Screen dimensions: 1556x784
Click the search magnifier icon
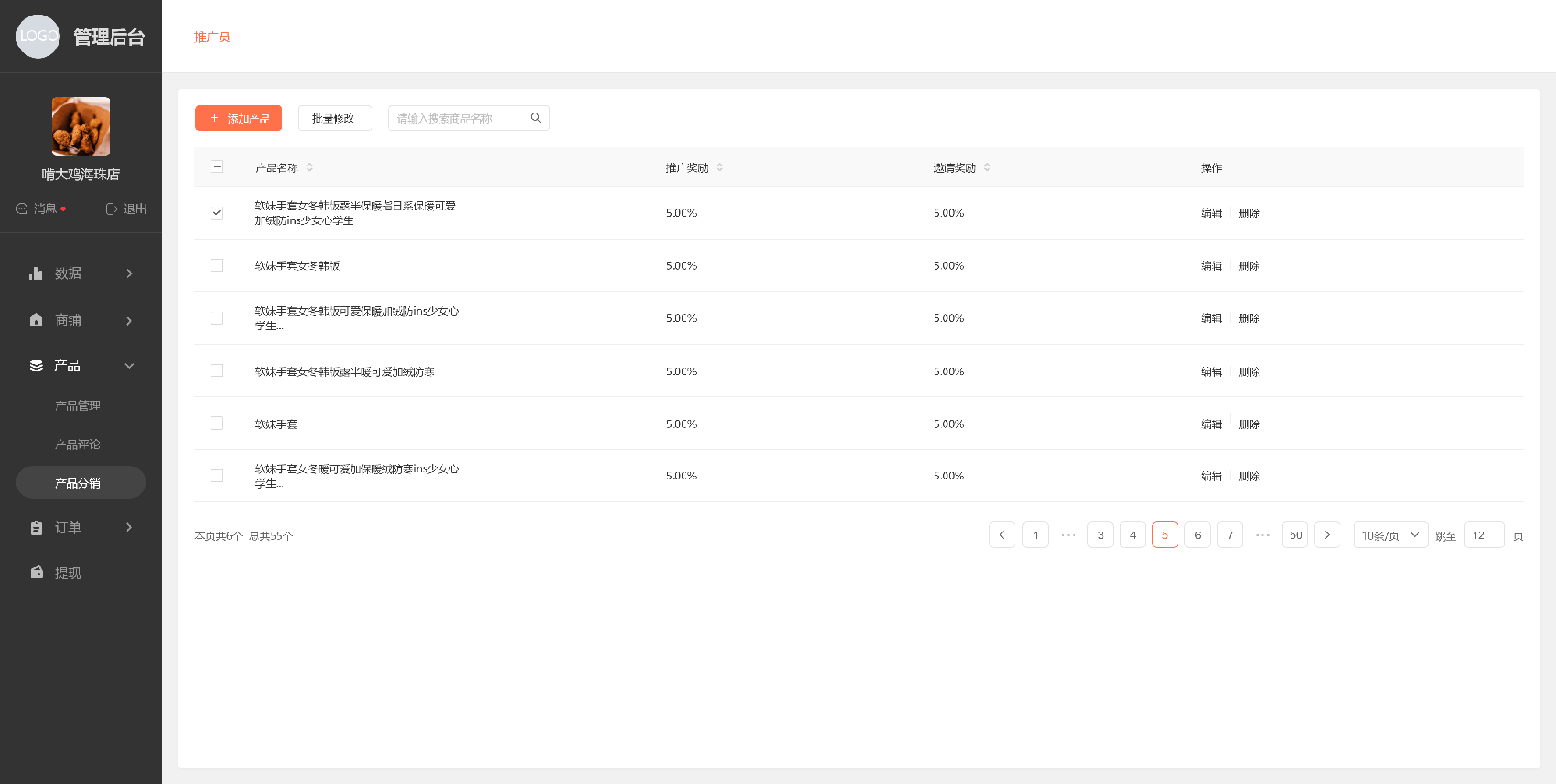(535, 118)
